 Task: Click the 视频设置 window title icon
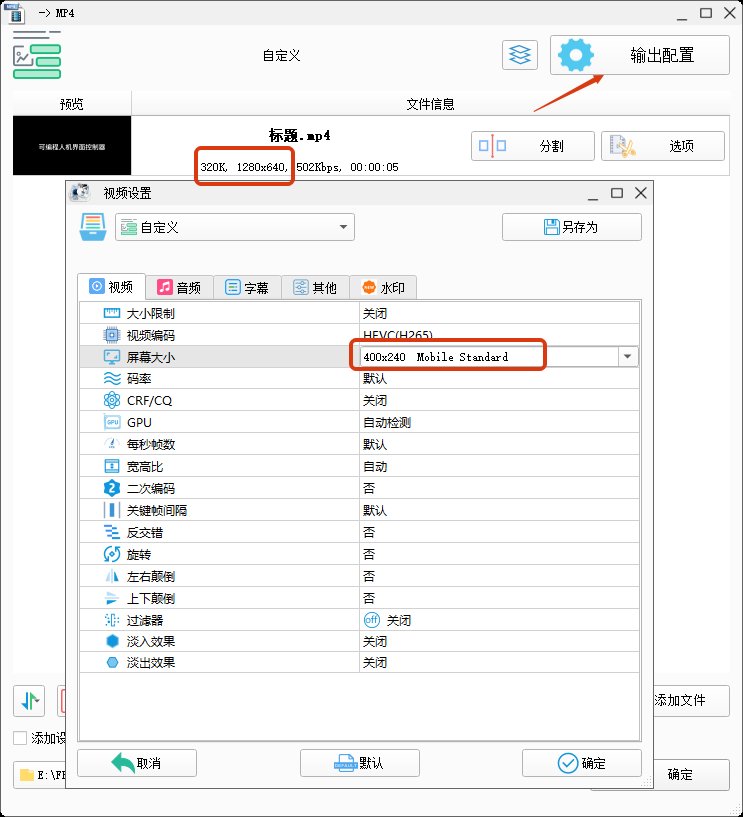click(x=80, y=193)
